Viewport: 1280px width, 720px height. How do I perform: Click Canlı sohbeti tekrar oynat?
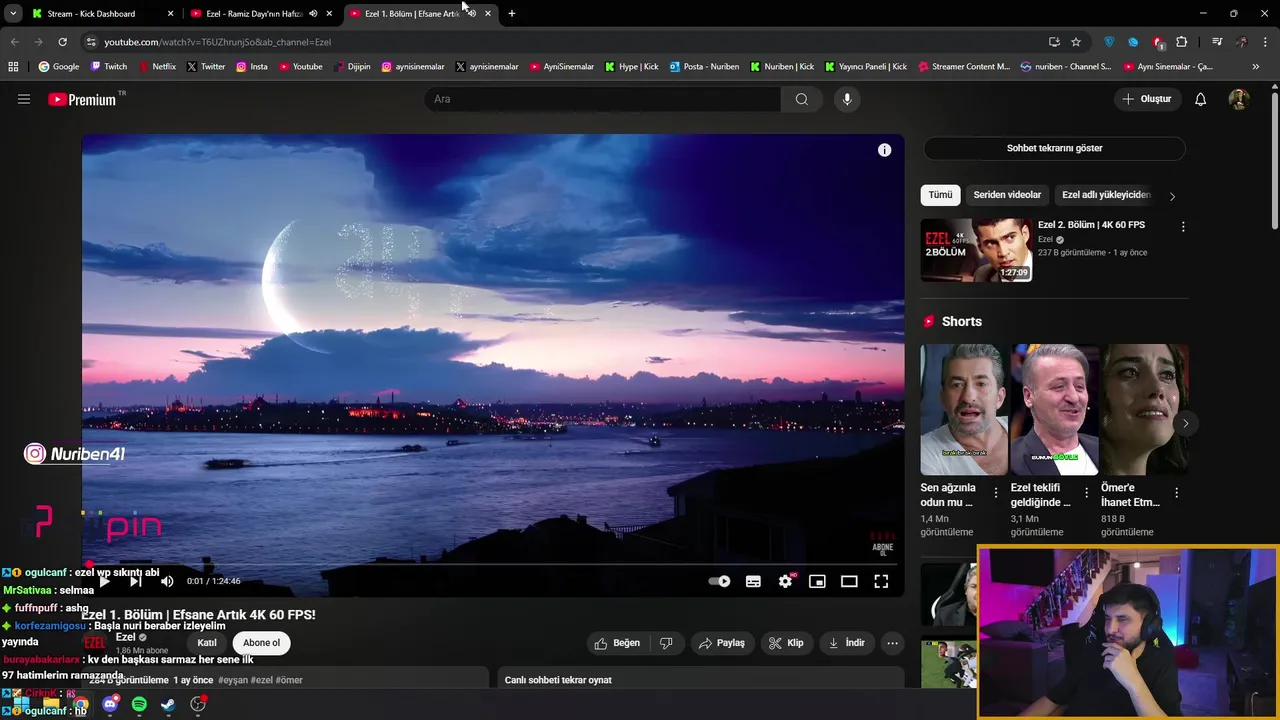click(558, 680)
